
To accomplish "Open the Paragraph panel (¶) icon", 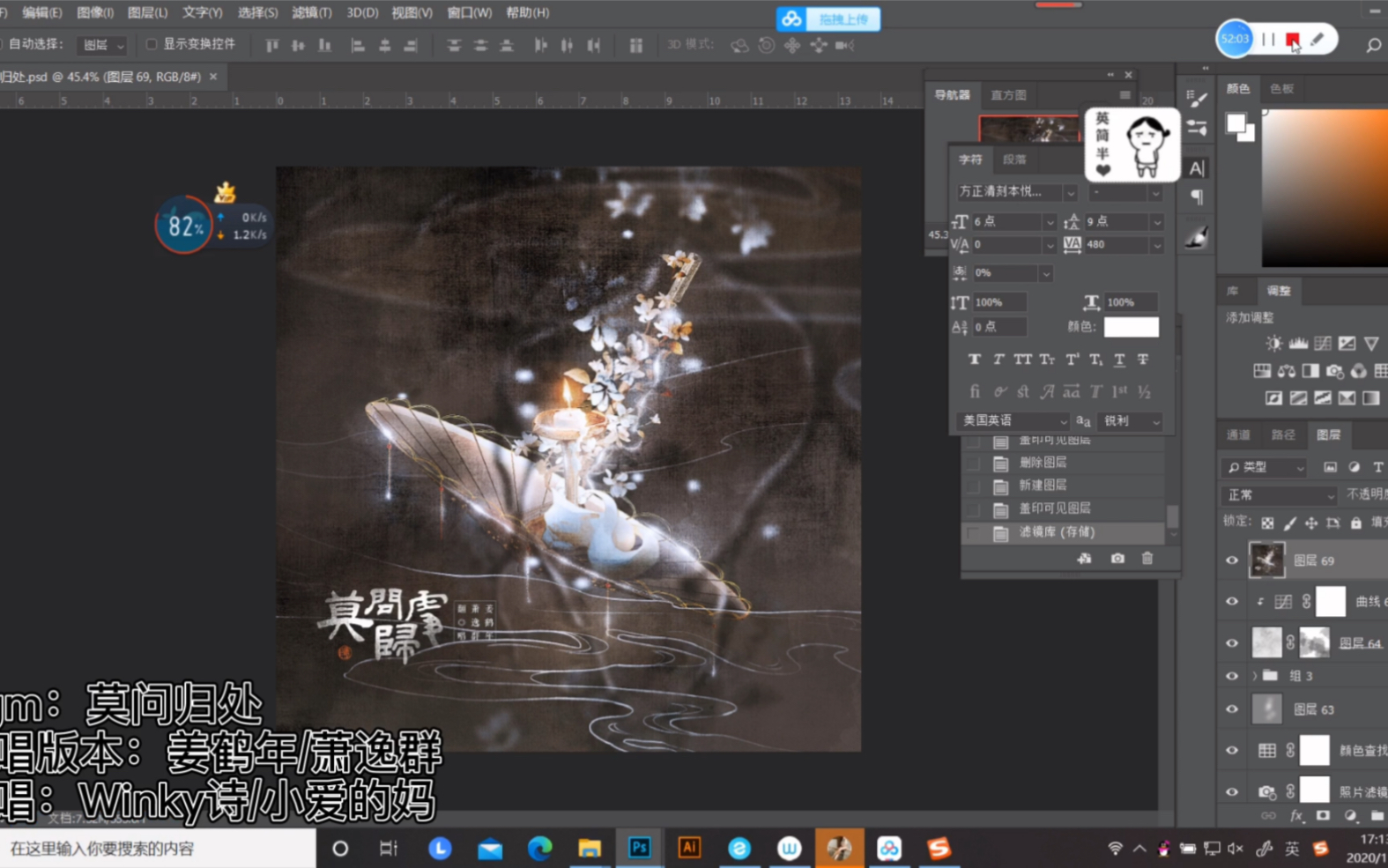I will (1196, 197).
